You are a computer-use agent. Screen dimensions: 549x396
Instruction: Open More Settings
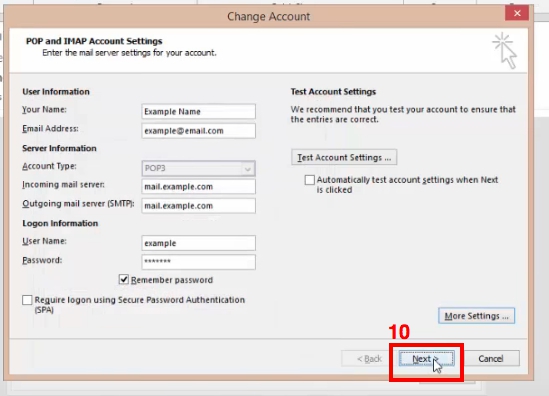pyautogui.click(x=476, y=316)
